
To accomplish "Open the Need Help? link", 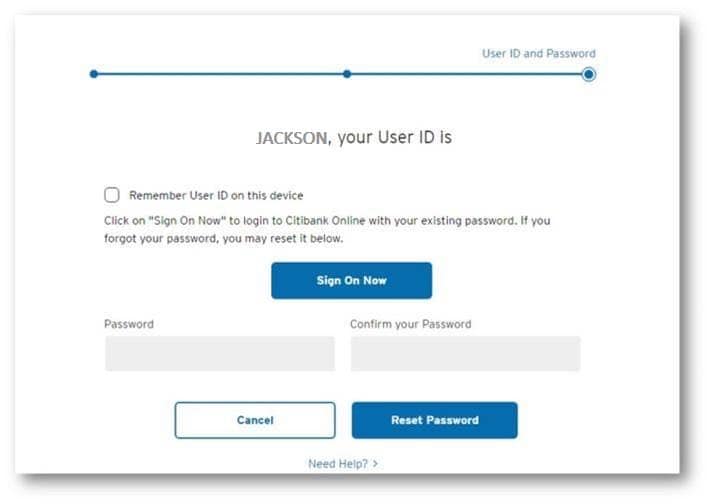I will click(338, 464).
